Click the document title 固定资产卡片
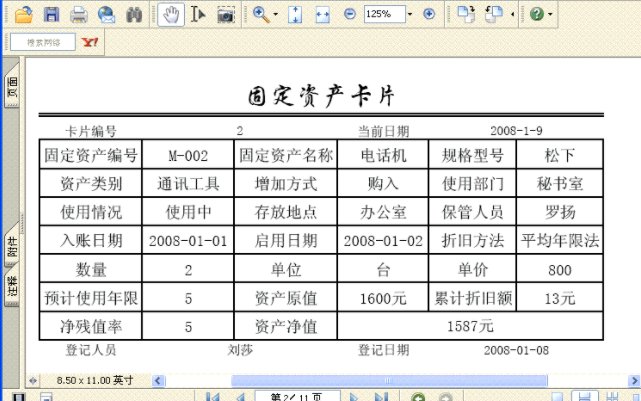641x401 pixels. coord(321,96)
